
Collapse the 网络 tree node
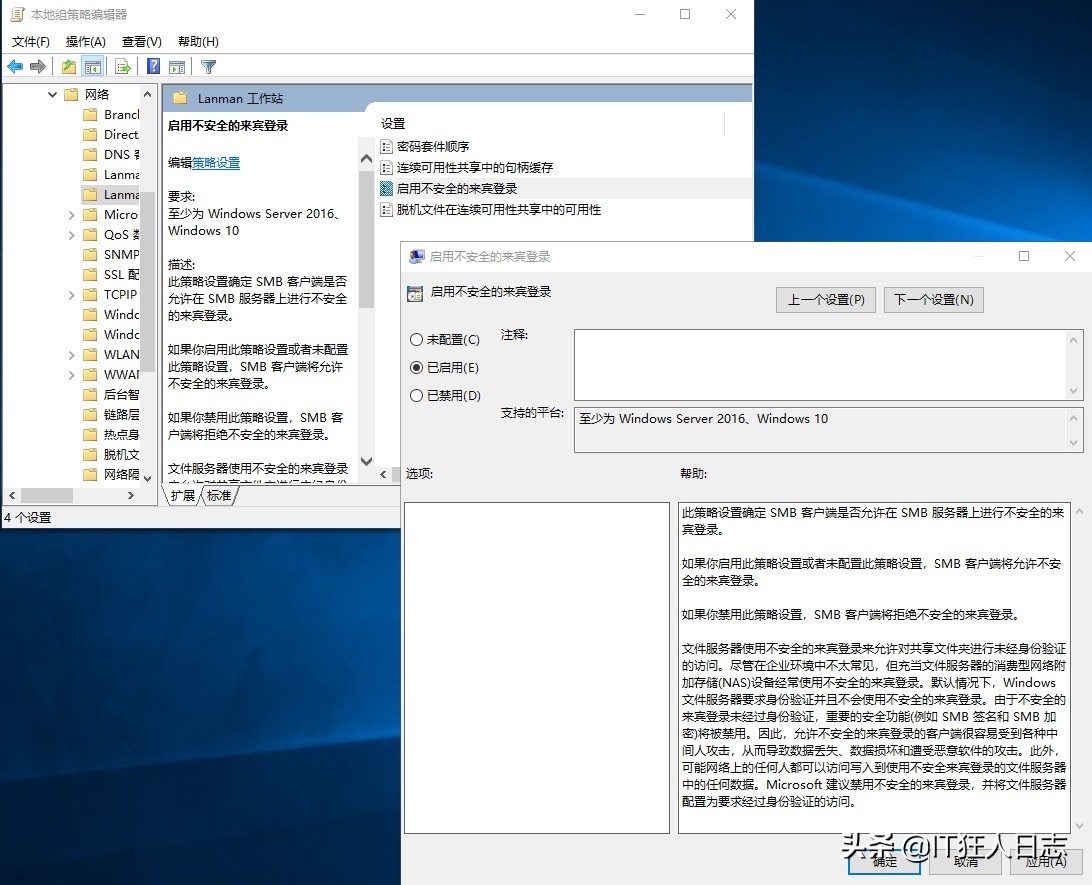[52, 95]
